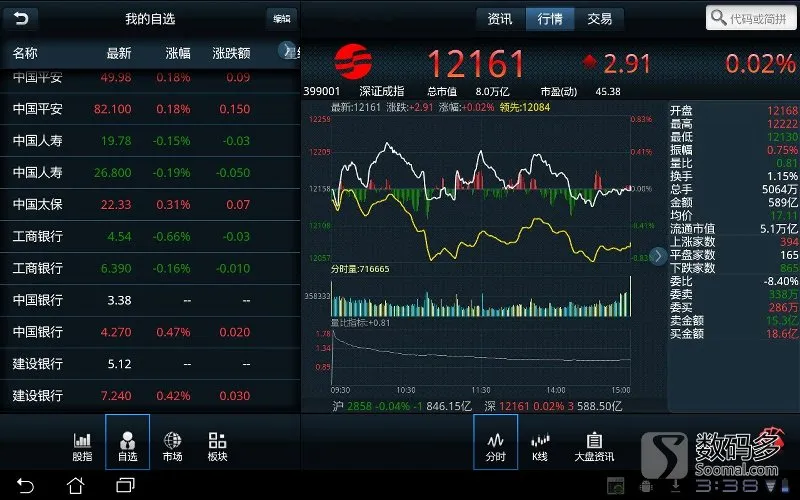Image resolution: width=800 pixels, height=500 pixels.
Task: Tap the red 深证成指 index logo
Action: point(353,62)
